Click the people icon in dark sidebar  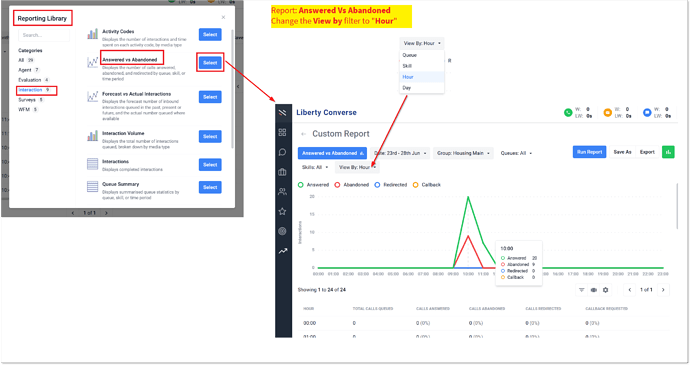click(x=283, y=192)
